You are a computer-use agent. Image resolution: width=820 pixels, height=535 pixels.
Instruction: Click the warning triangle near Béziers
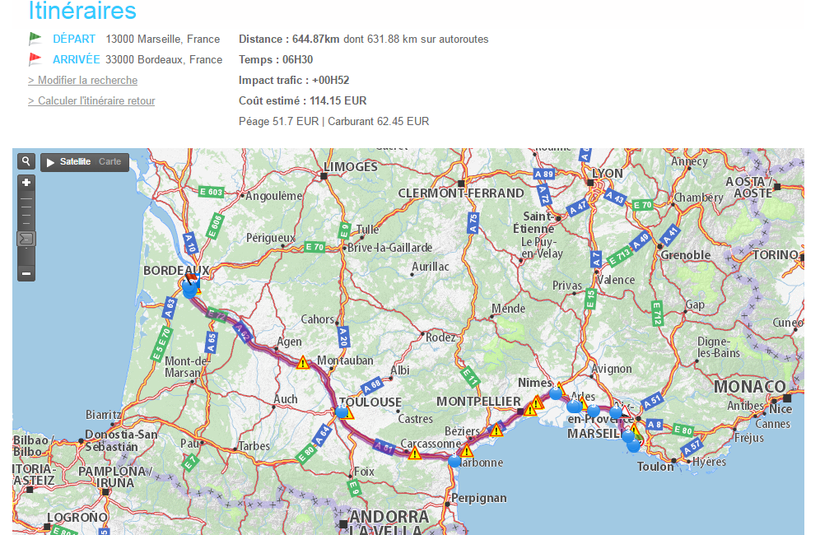click(x=496, y=430)
